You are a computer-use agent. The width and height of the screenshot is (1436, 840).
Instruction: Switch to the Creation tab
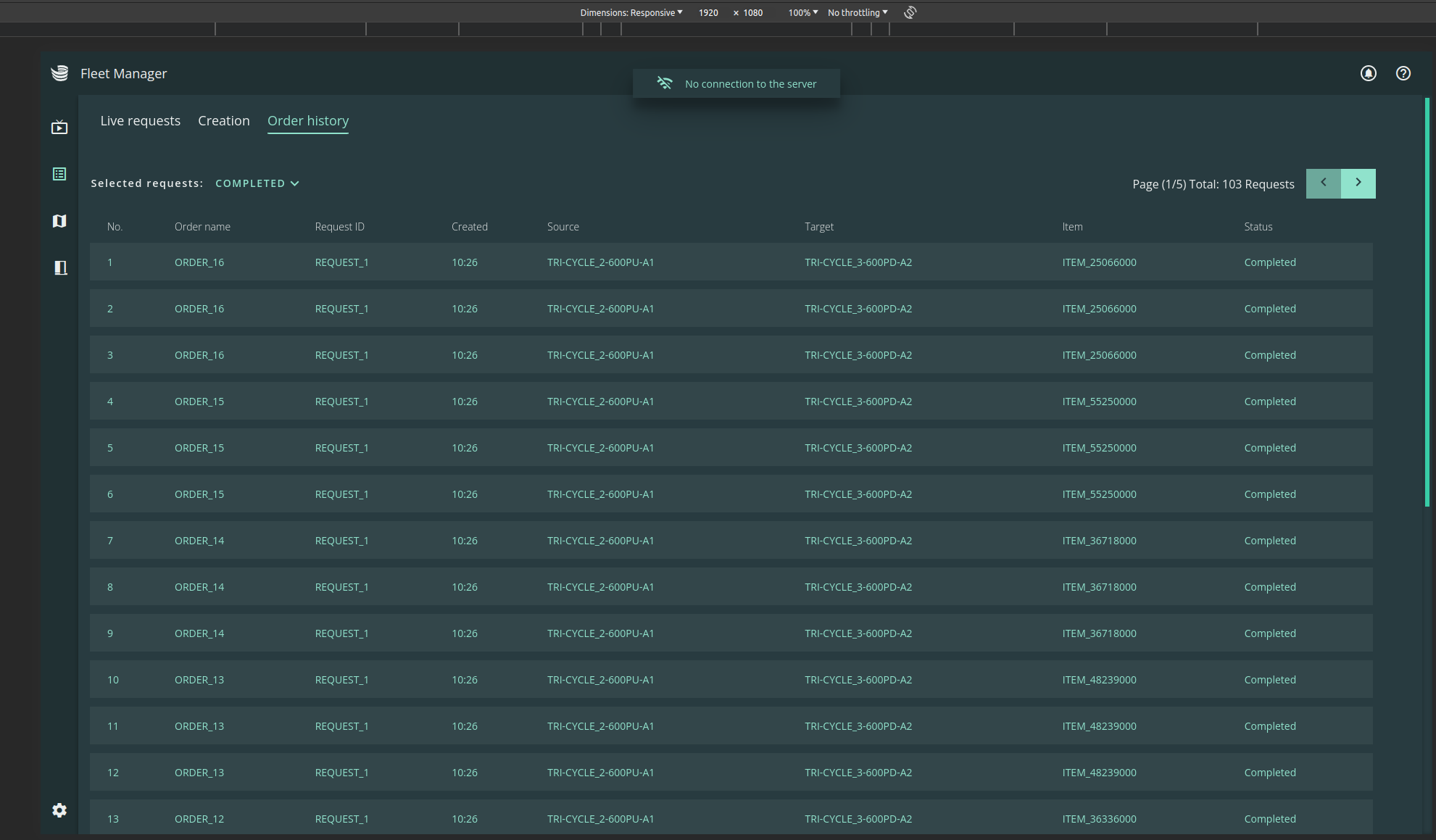click(223, 121)
